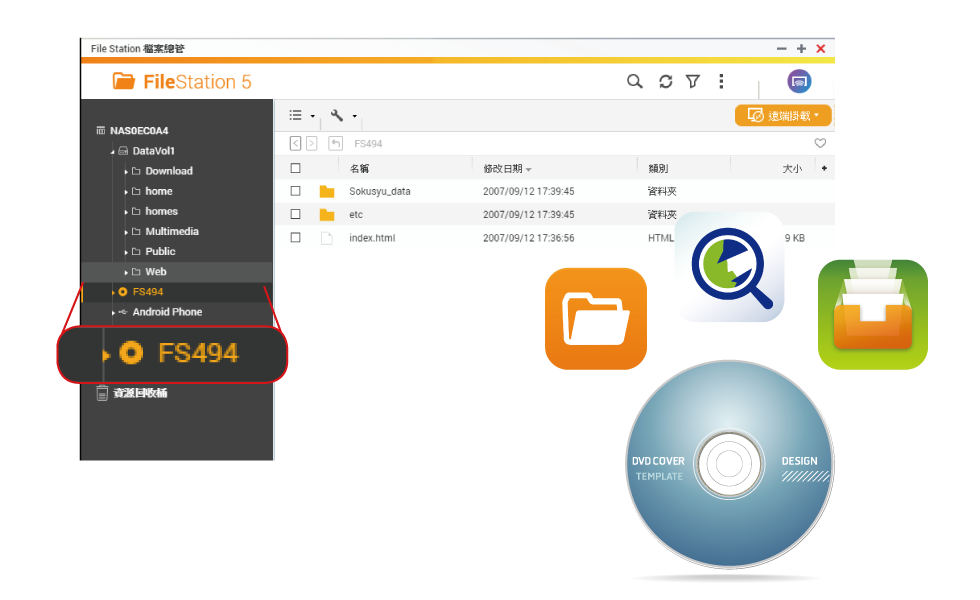Screen dimensions: 980x600
Task: Click the wrench tools icon
Action: [337, 115]
